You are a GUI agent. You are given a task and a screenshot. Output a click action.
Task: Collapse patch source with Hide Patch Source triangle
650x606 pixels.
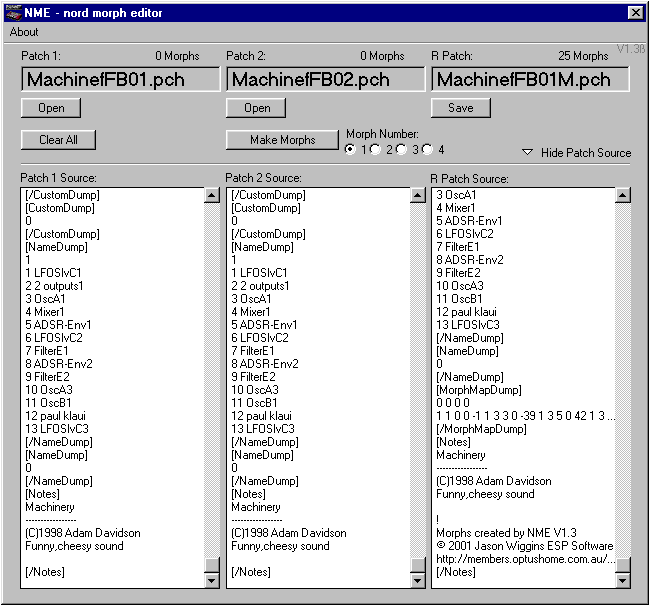[527, 153]
